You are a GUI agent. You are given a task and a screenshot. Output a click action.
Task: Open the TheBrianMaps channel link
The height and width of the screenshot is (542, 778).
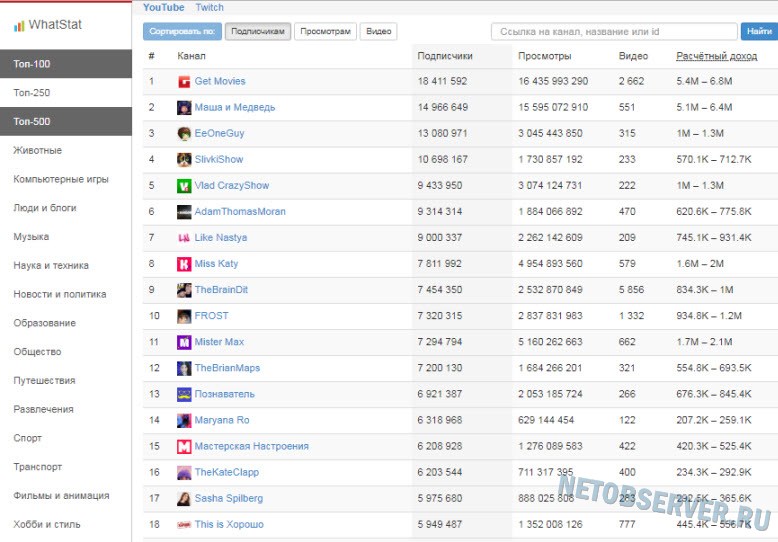coord(227,368)
